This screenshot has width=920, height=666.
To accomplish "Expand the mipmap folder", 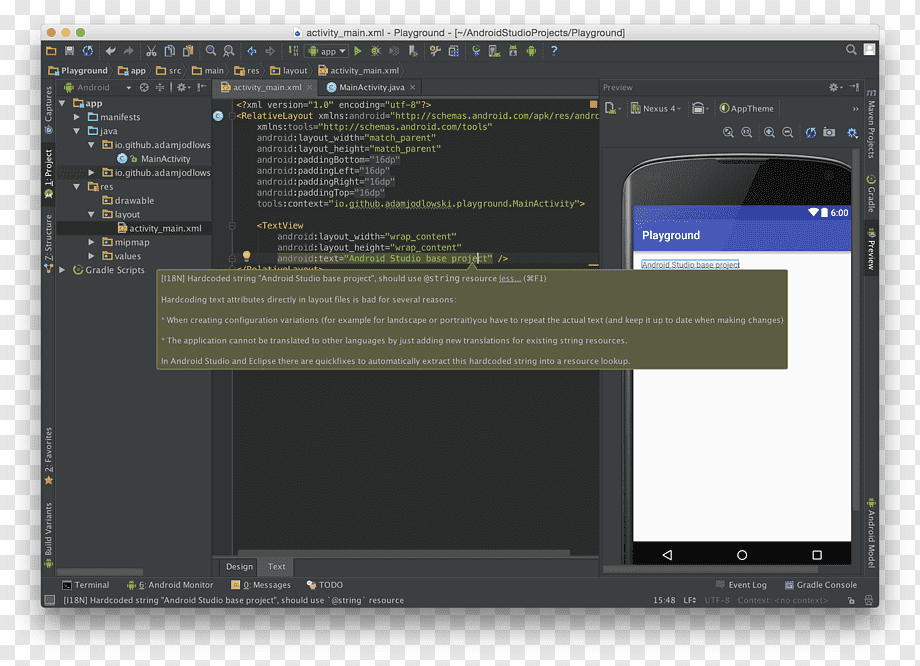I will pyautogui.click(x=92, y=242).
